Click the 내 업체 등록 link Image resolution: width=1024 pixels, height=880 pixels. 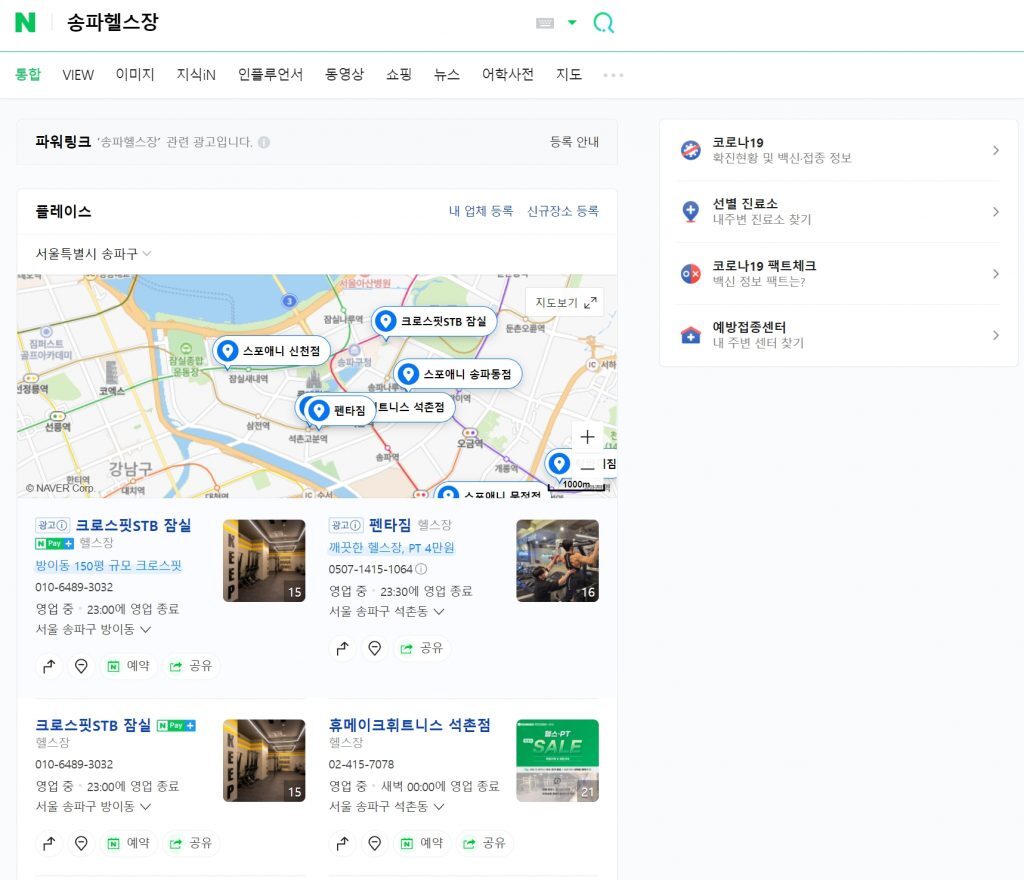click(x=481, y=211)
